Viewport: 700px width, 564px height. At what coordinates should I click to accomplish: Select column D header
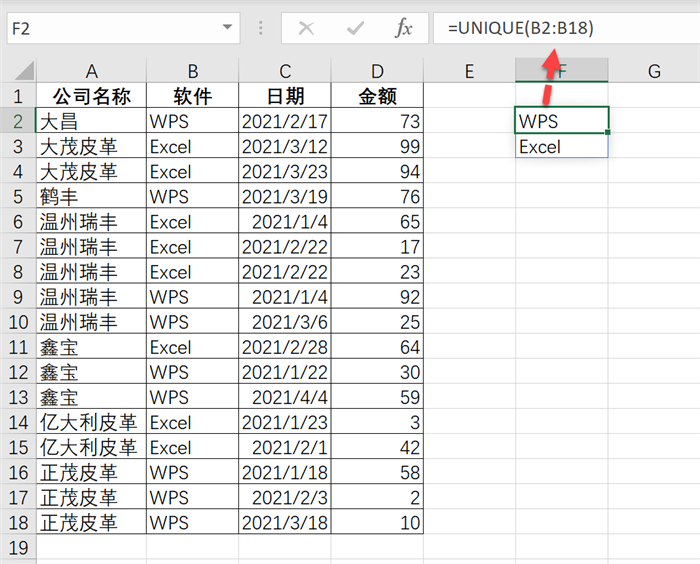(377, 71)
